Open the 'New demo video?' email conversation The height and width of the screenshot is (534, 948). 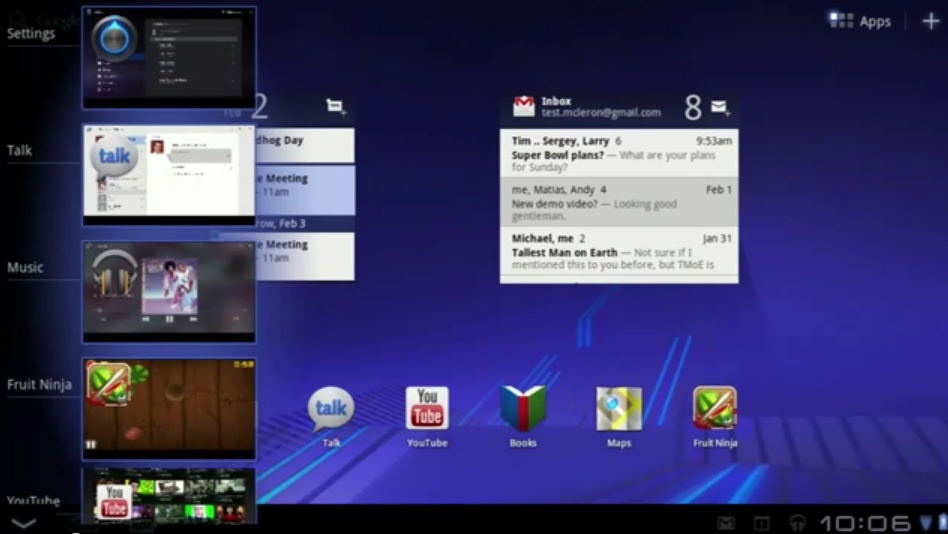pyautogui.click(x=619, y=202)
